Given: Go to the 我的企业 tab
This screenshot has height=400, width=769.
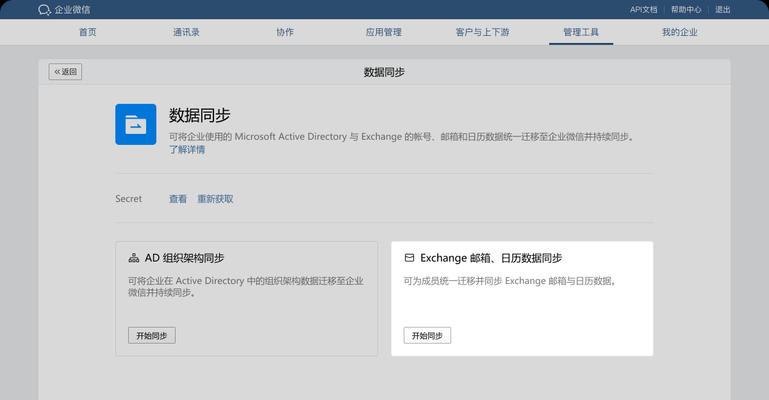Looking at the screenshot, I should point(680,32).
